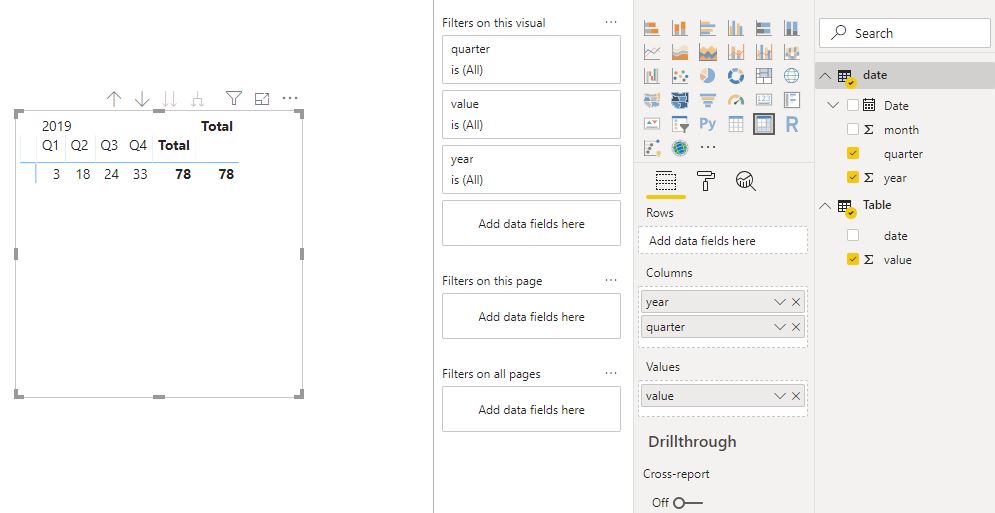Viewport: 995px width, 513px height.
Task: Select the R script visual
Action: tap(791, 124)
